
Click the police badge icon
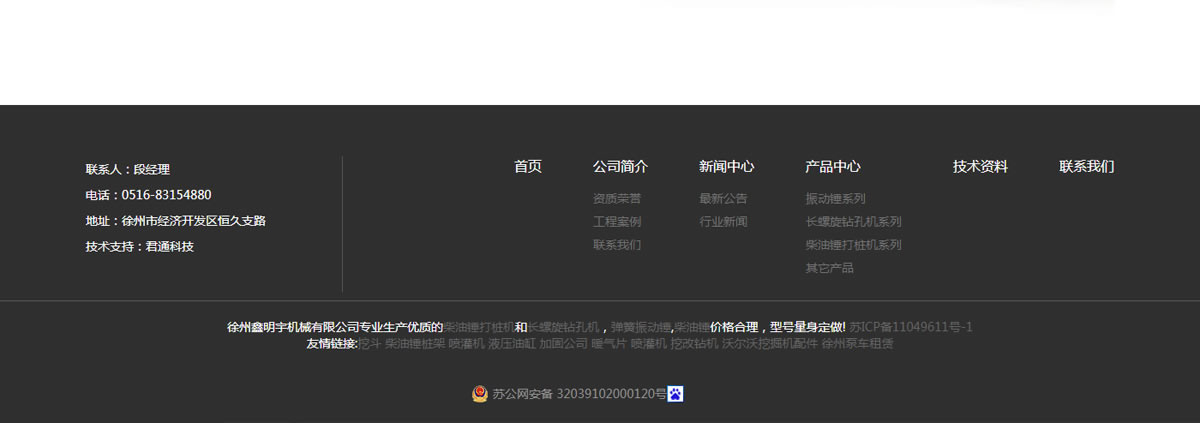480,394
